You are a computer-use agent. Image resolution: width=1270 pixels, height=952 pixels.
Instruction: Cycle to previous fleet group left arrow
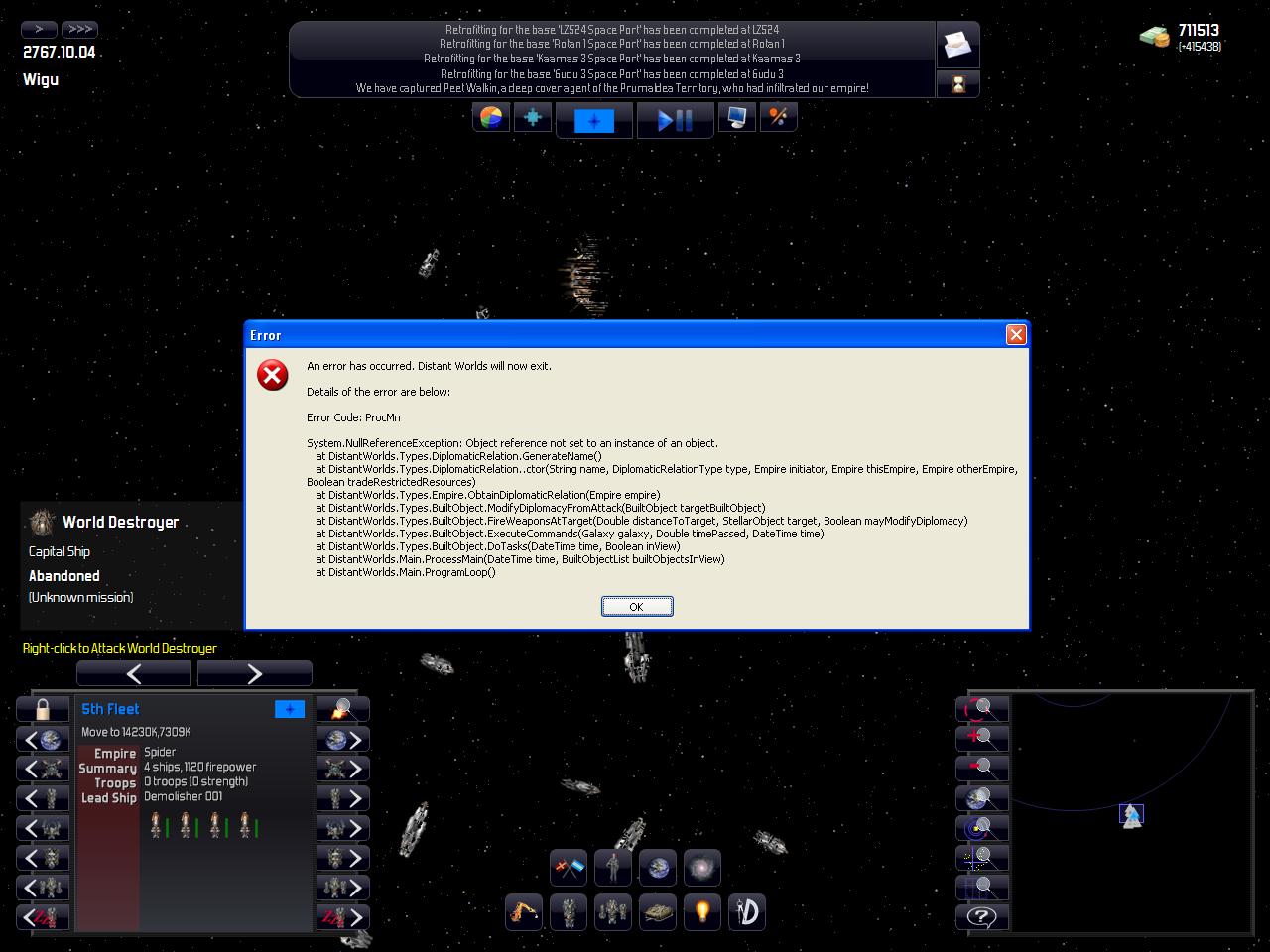[43, 888]
